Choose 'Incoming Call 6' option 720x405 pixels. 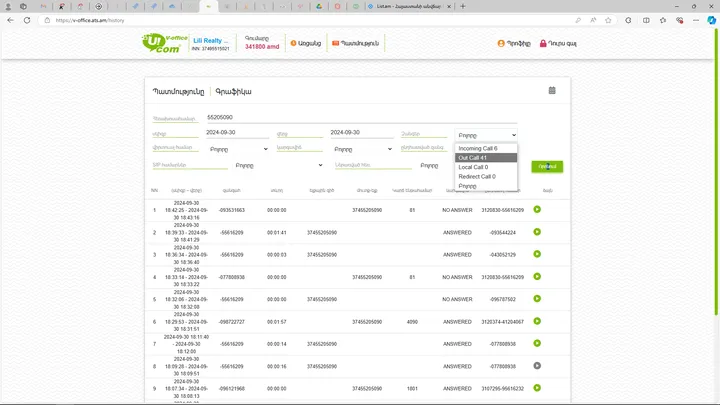tap(485, 148)
